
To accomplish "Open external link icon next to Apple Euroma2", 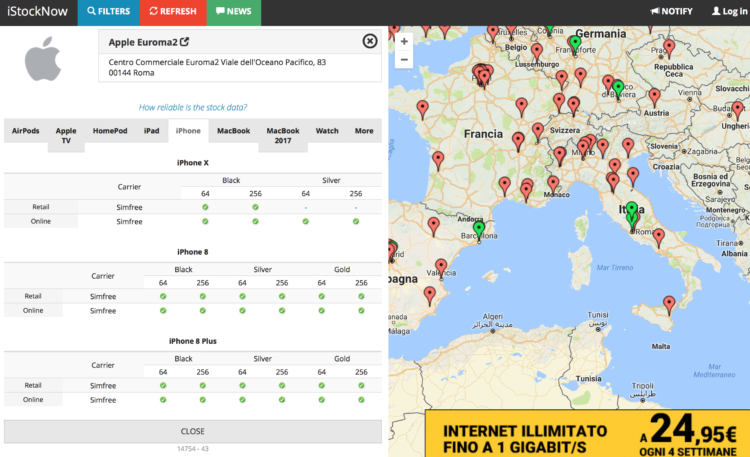I will point(184,42).
